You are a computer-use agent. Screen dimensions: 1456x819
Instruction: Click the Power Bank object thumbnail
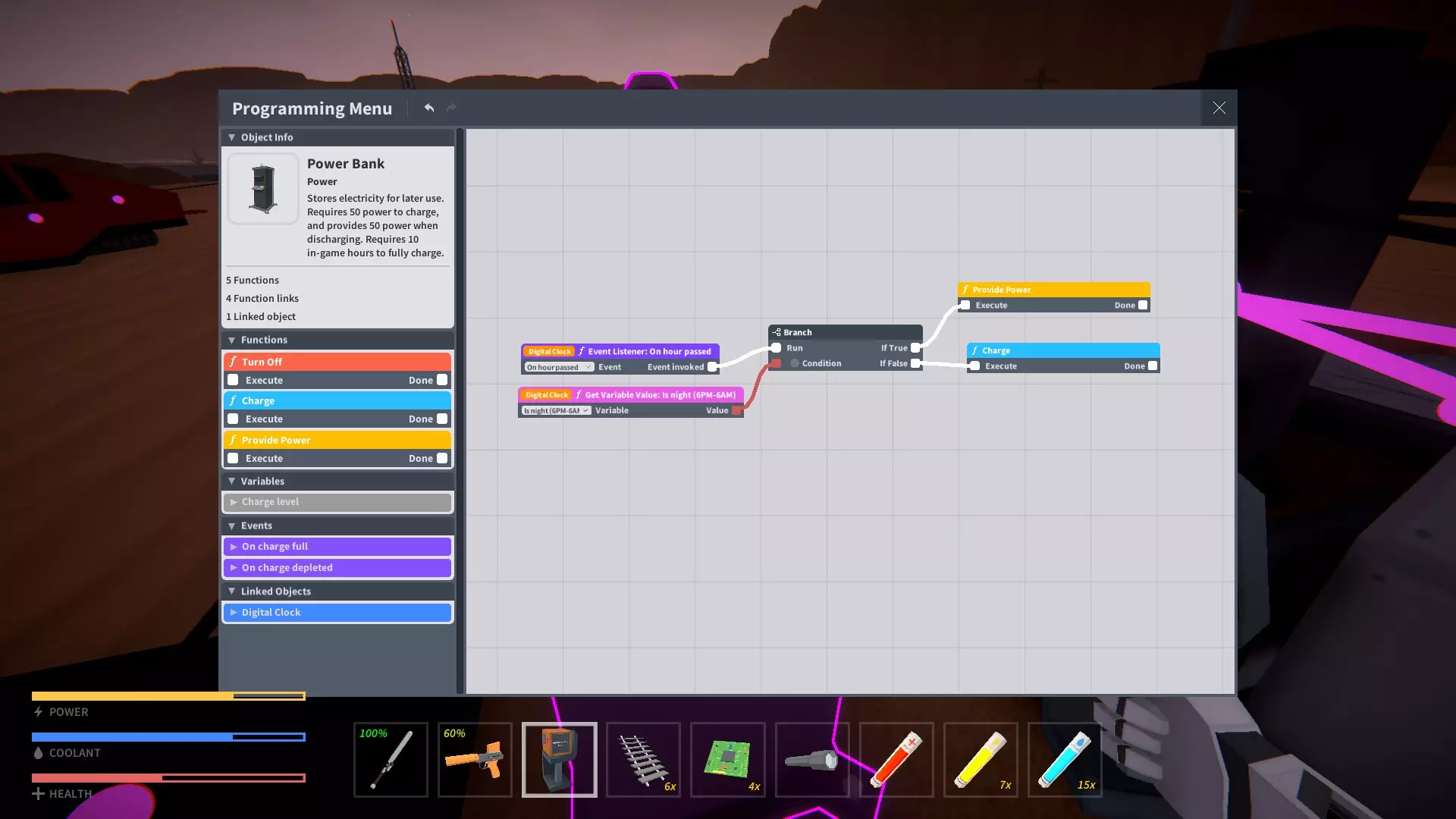pos(263,189)
